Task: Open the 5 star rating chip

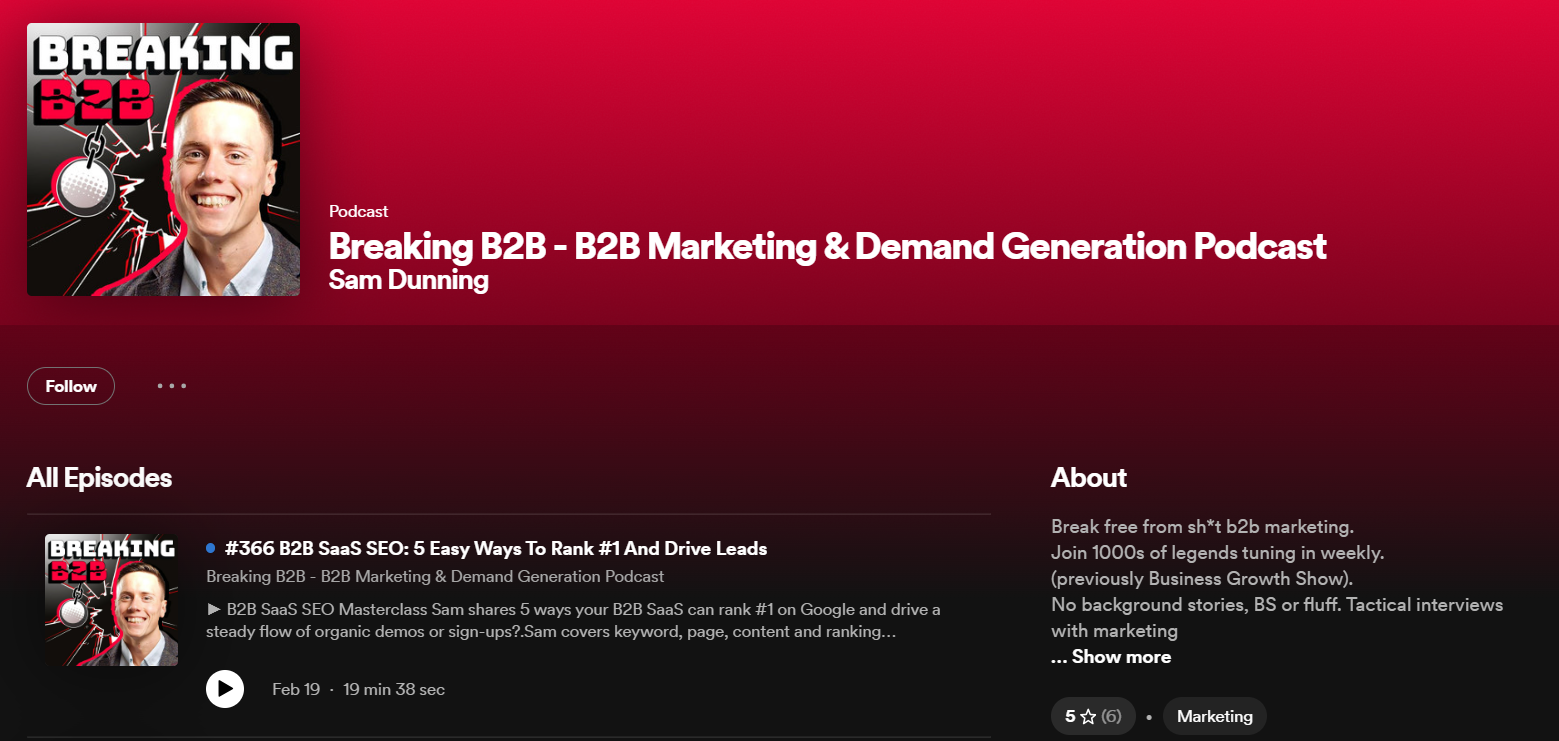Action: point(1093,716)
